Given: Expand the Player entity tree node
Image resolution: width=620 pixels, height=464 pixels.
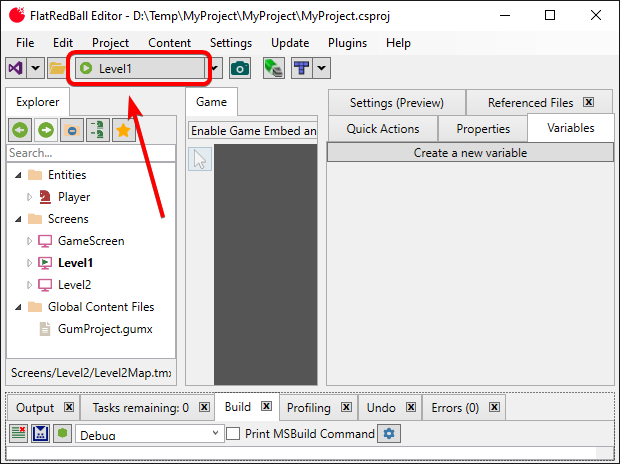Looking at the screenshot, I should point(30,197).
